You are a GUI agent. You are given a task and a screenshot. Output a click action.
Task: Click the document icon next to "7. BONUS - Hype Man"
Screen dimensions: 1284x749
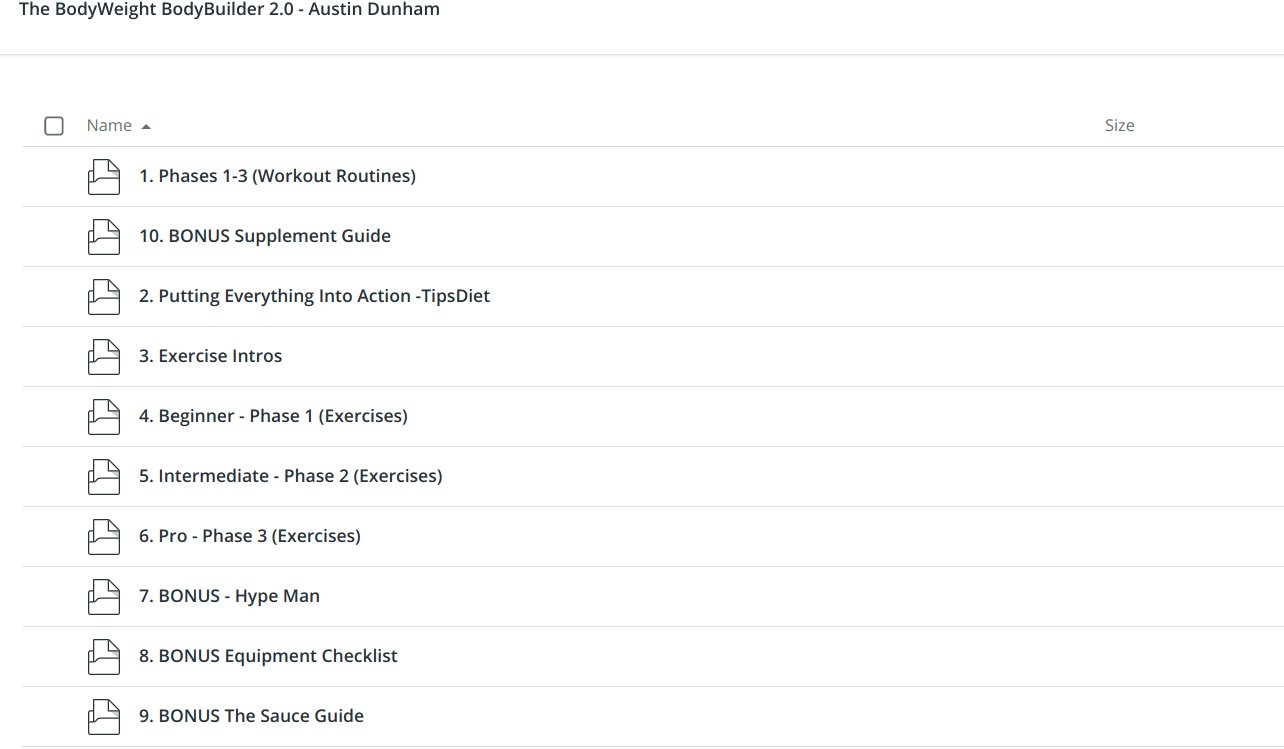coord(103,597)
